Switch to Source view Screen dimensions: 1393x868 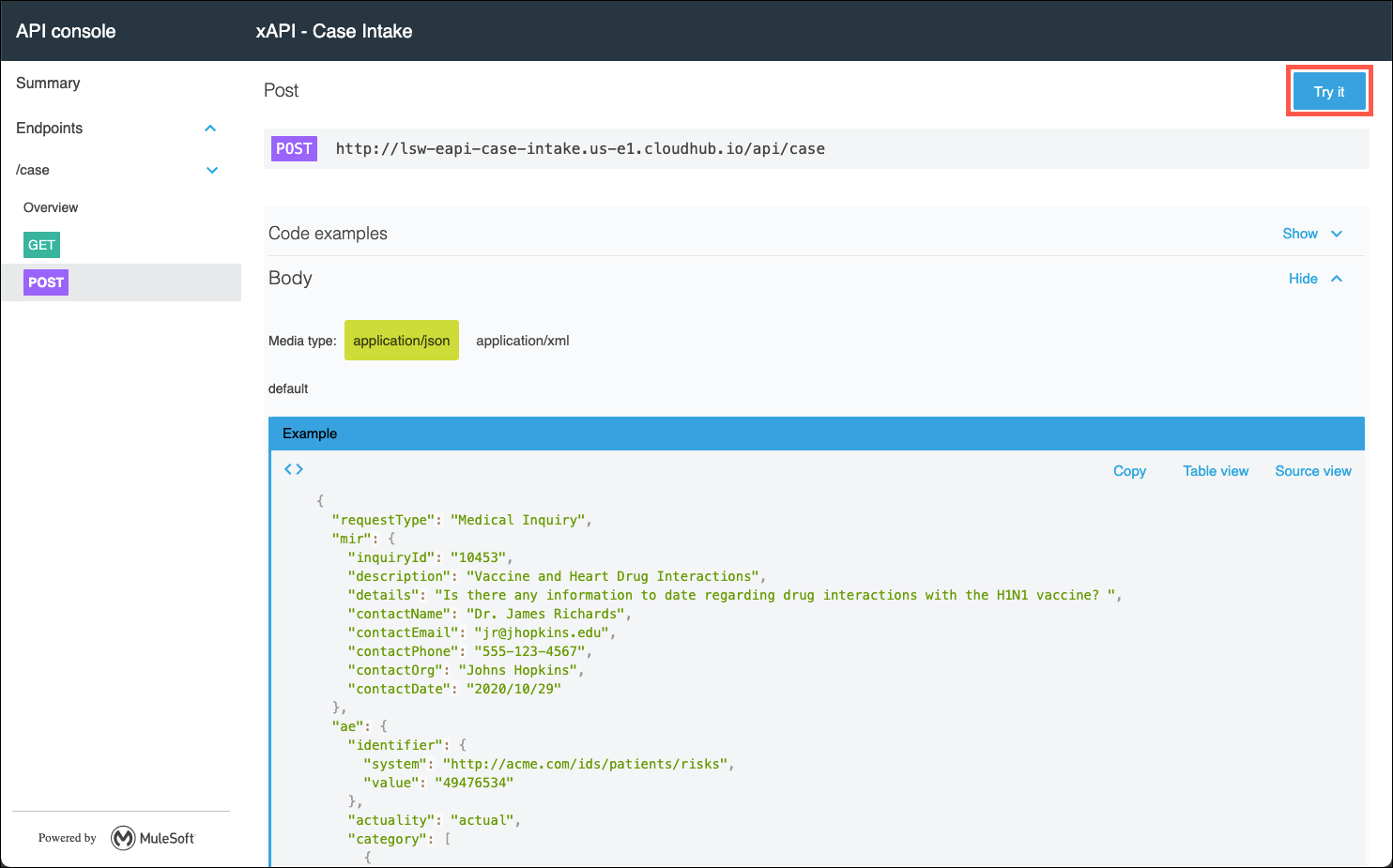1312,471
